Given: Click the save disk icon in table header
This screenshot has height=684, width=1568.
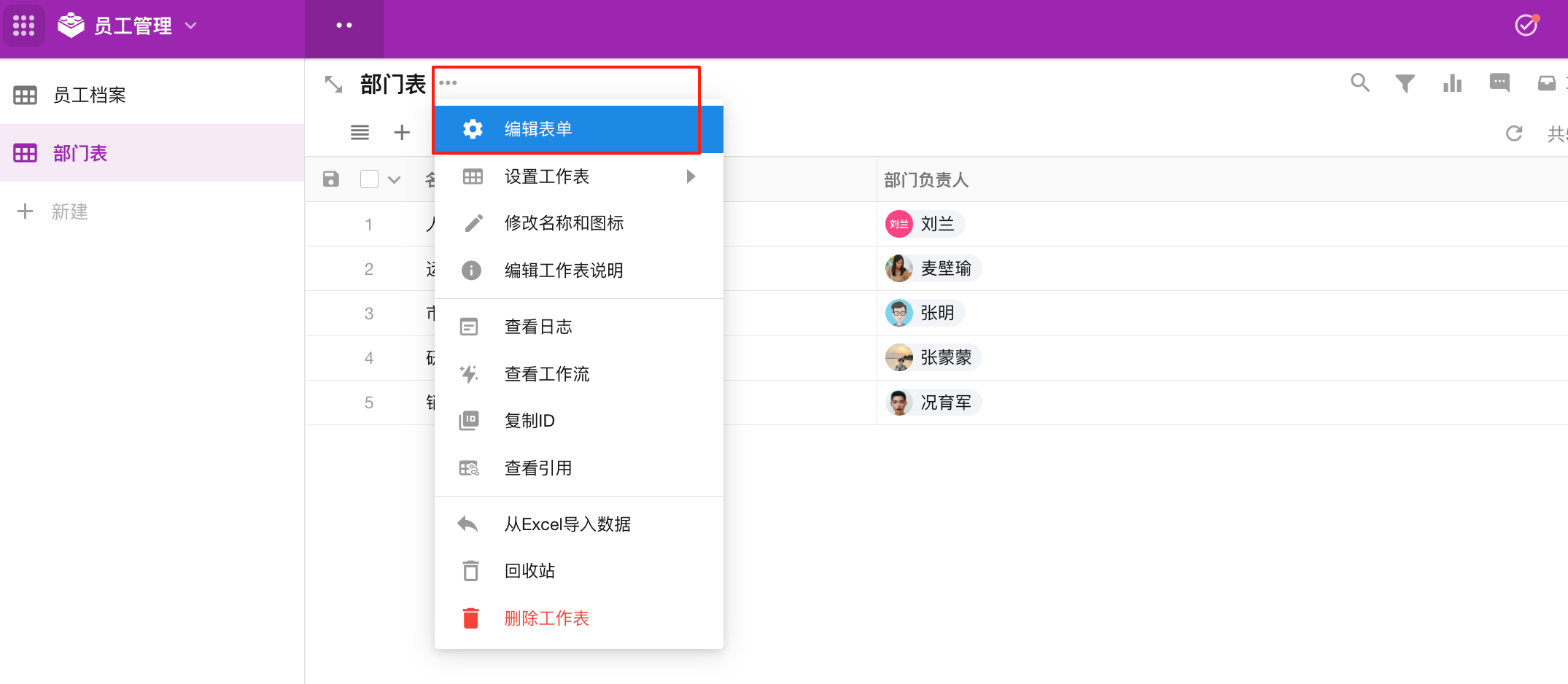Looking at the screenshot, I should point(331,179).
